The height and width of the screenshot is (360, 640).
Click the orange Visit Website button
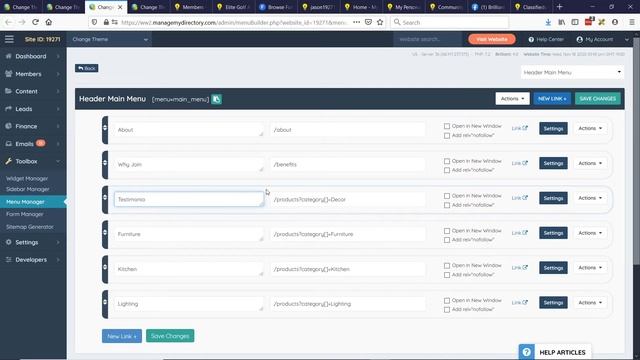pos(492,39)
